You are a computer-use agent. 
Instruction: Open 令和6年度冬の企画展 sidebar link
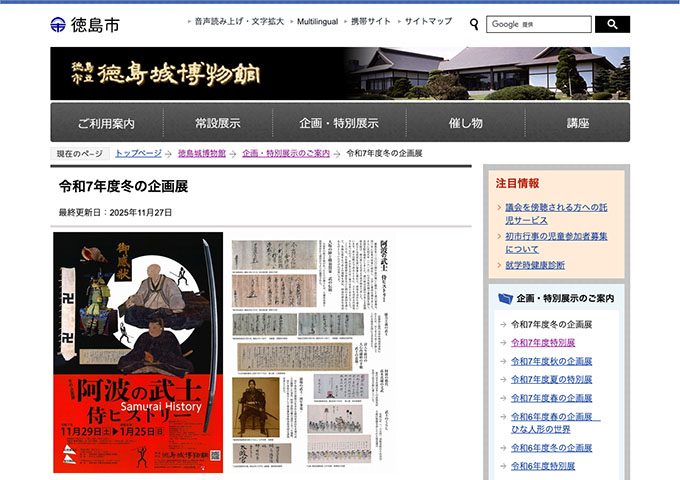click(x=551, y=448)
